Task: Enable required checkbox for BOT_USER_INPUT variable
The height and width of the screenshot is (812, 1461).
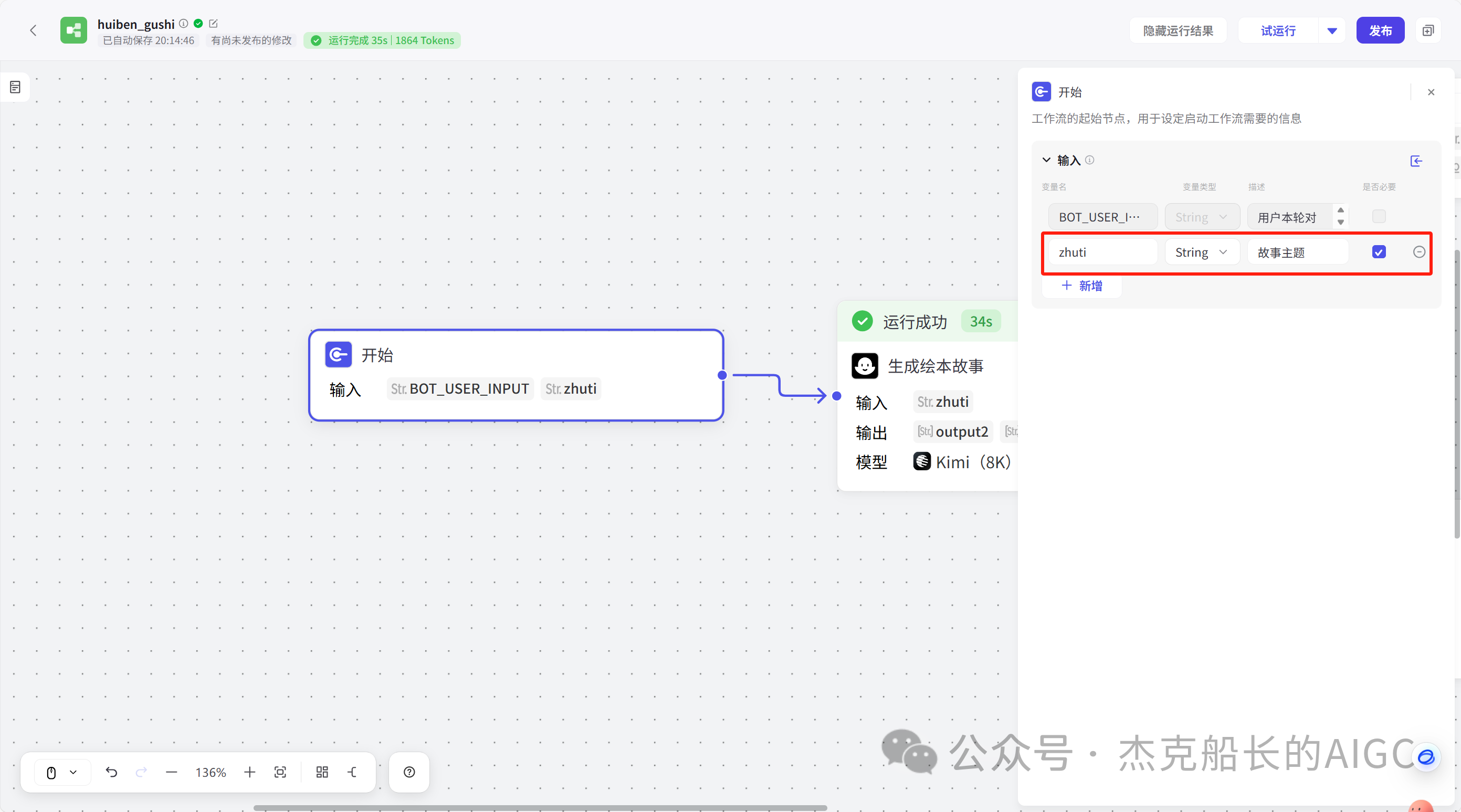Action: (x=1379, y=217)
